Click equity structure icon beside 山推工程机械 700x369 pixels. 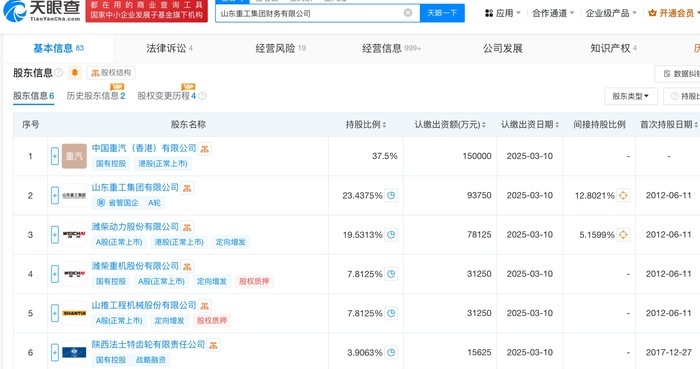204,306
